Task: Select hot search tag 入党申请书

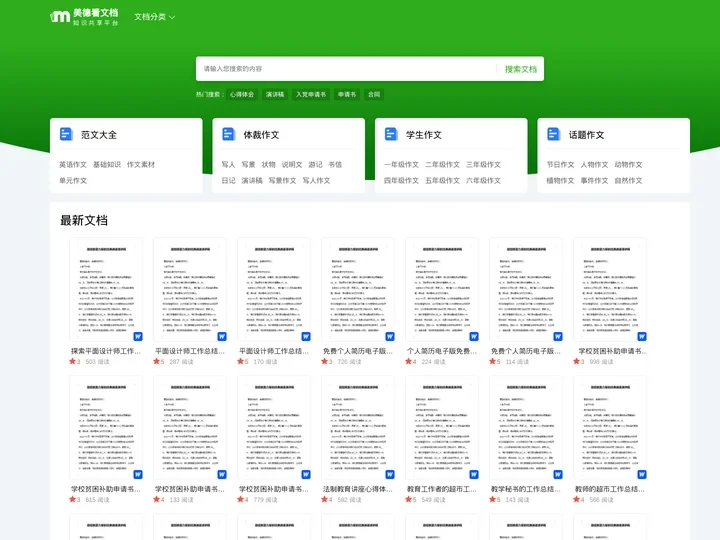Action: click(311, 94)
